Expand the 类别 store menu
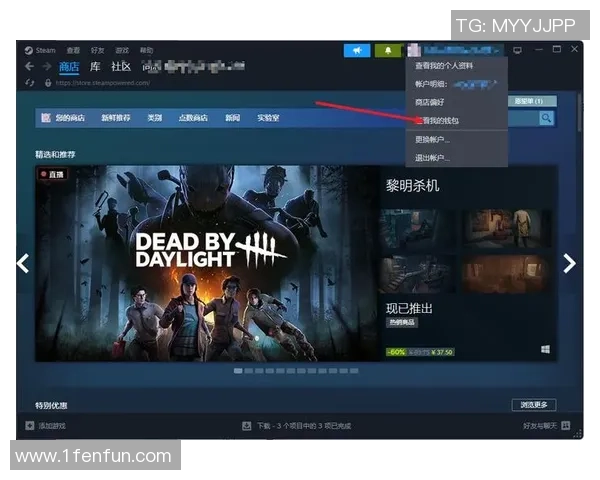The height and width of the screenshot is (480, 600). pyautogui.click(x=155, y=118)
